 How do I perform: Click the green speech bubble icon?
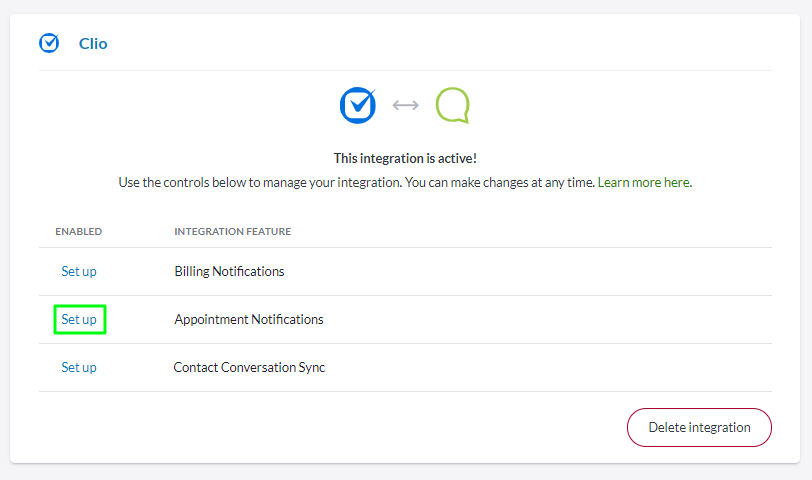tap(452, 105)
